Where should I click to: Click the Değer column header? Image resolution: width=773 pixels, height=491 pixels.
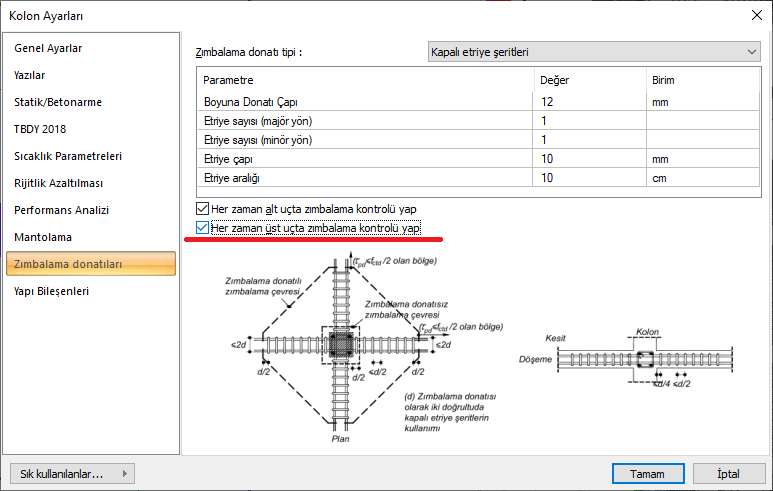pos(590,80)
